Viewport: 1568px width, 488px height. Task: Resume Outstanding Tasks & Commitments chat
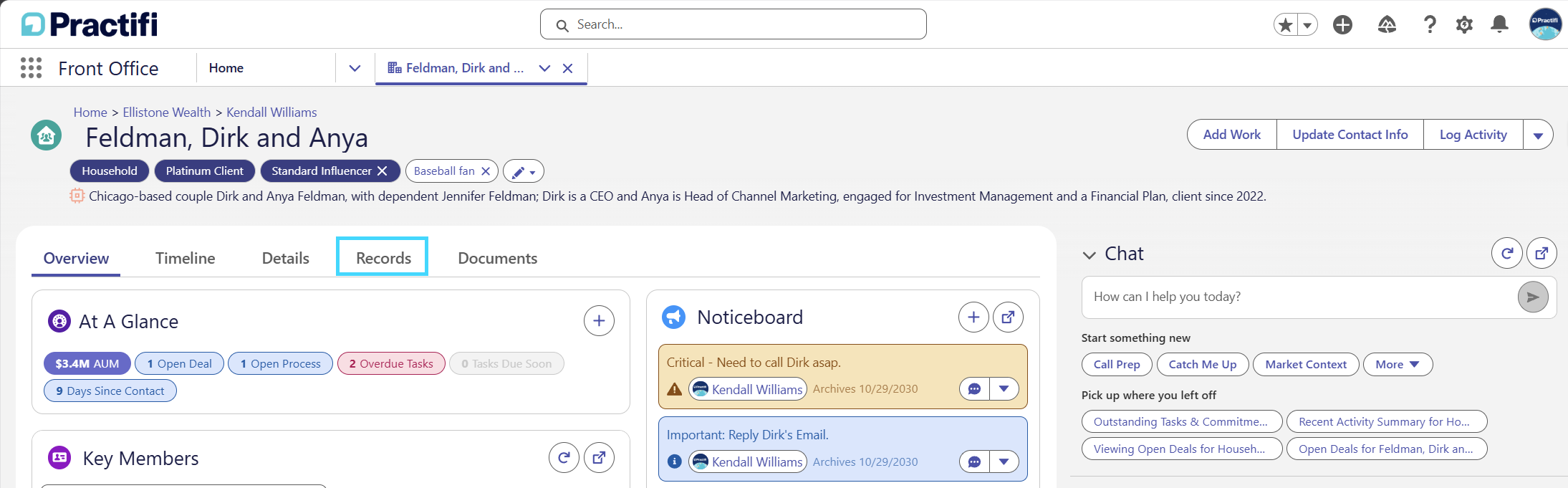1182,421
